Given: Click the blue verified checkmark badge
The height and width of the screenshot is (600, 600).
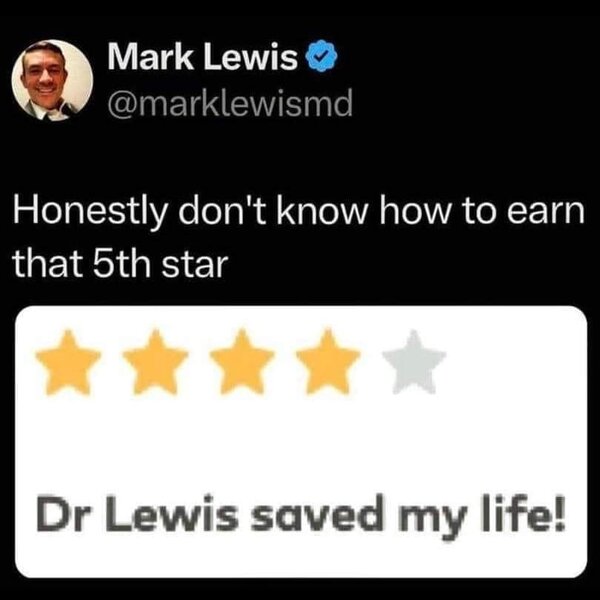Looking at the screenshot, I should 321,58.
